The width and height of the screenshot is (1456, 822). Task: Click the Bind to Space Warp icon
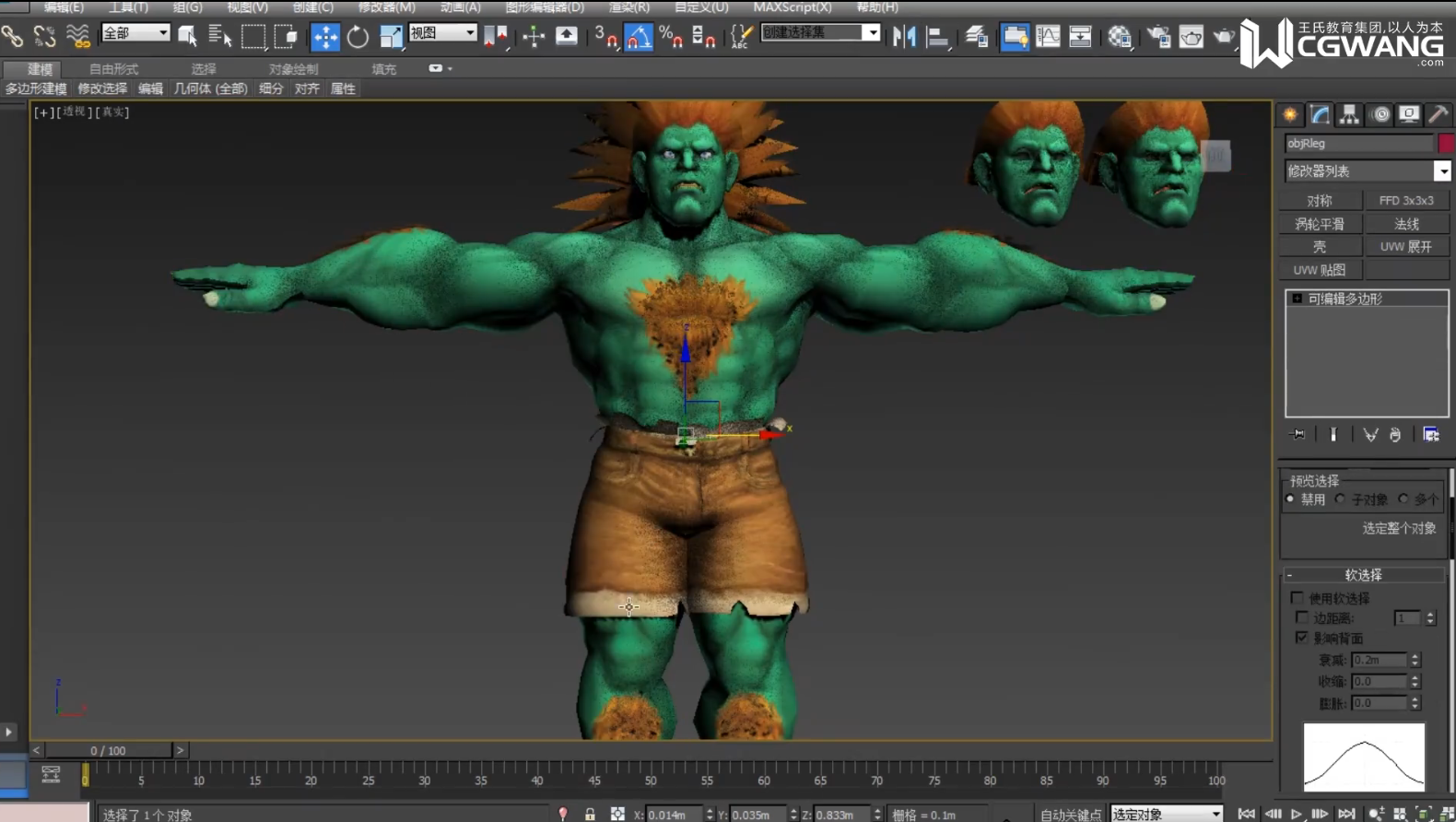click(77, 36)
